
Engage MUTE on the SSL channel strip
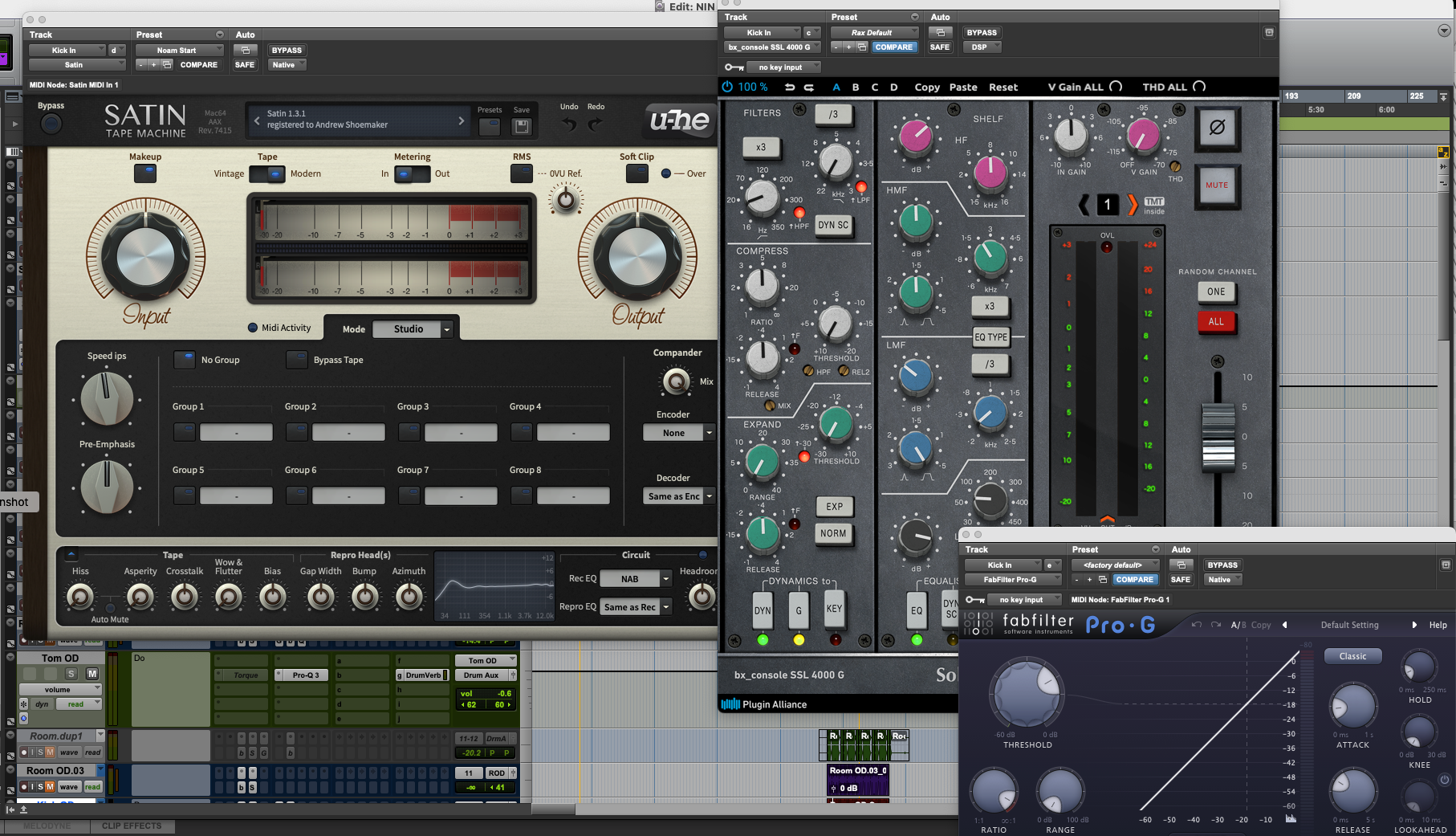(x=1217, y=185)
